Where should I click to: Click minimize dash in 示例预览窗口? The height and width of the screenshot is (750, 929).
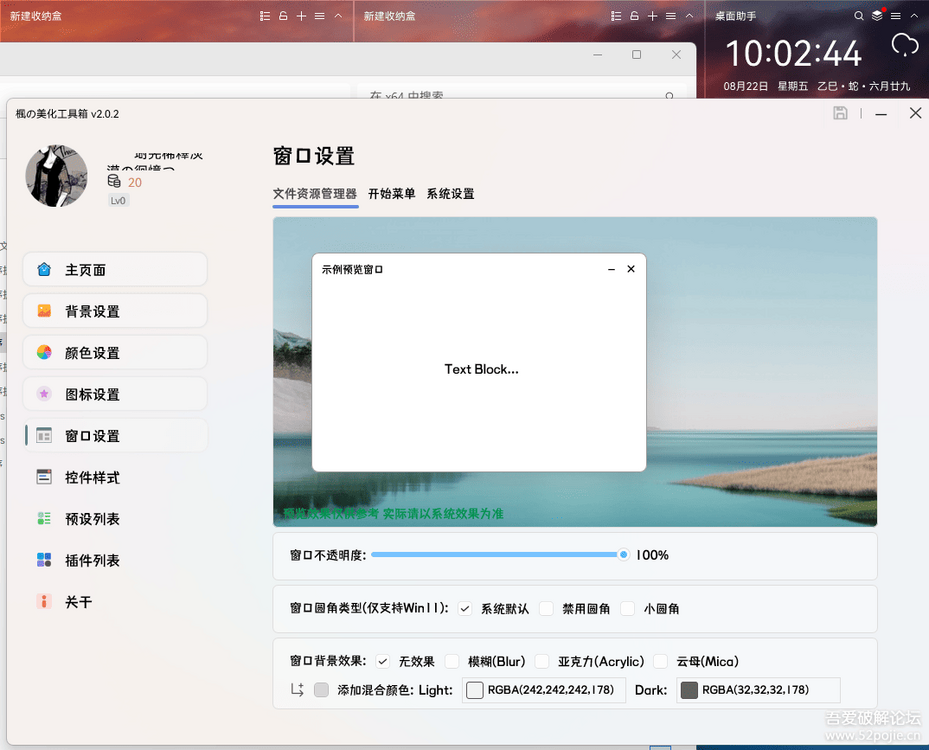pyautogui.click(x=611, y=270)
